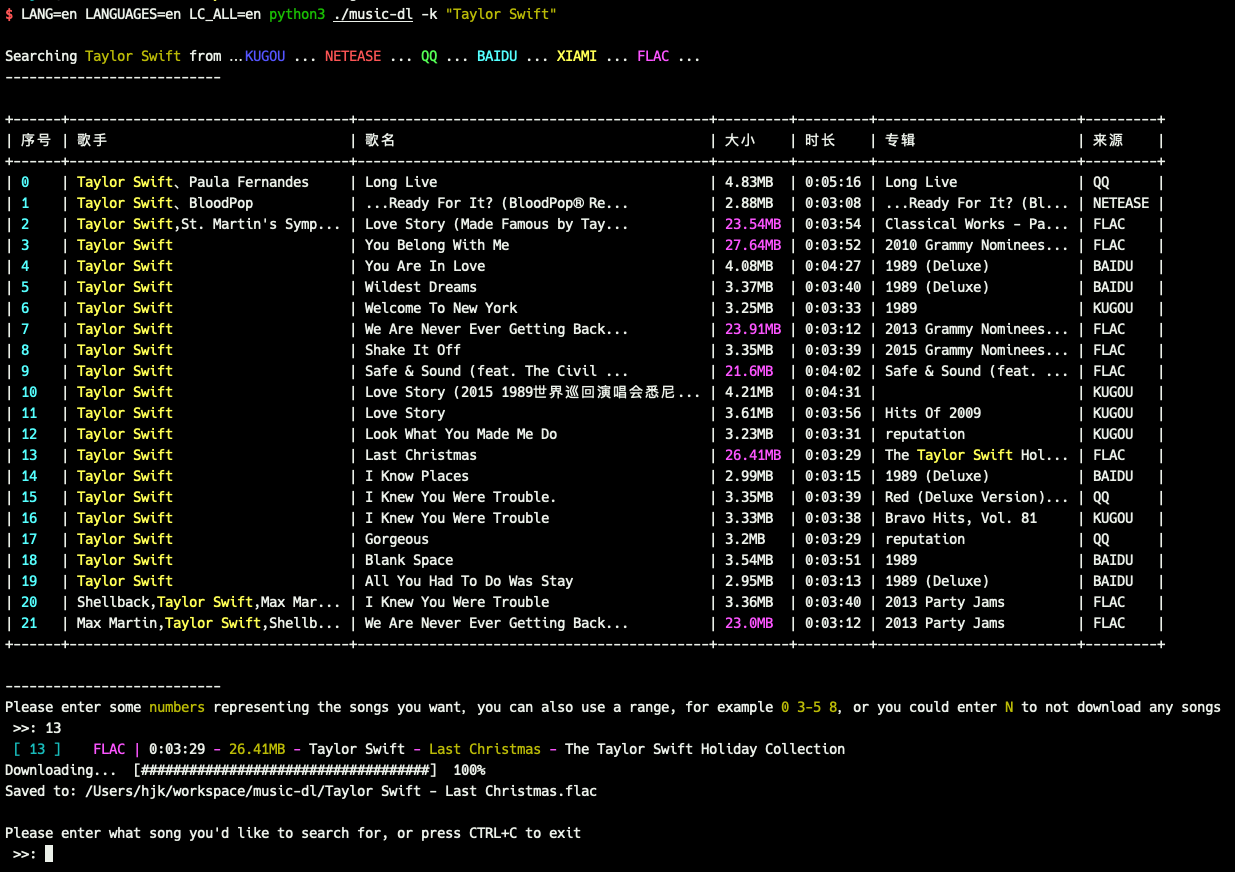The image size is (1235, 872).
Task: Select the song "I Know Places"
Action: pyautogui.click(x=417, y=476)
